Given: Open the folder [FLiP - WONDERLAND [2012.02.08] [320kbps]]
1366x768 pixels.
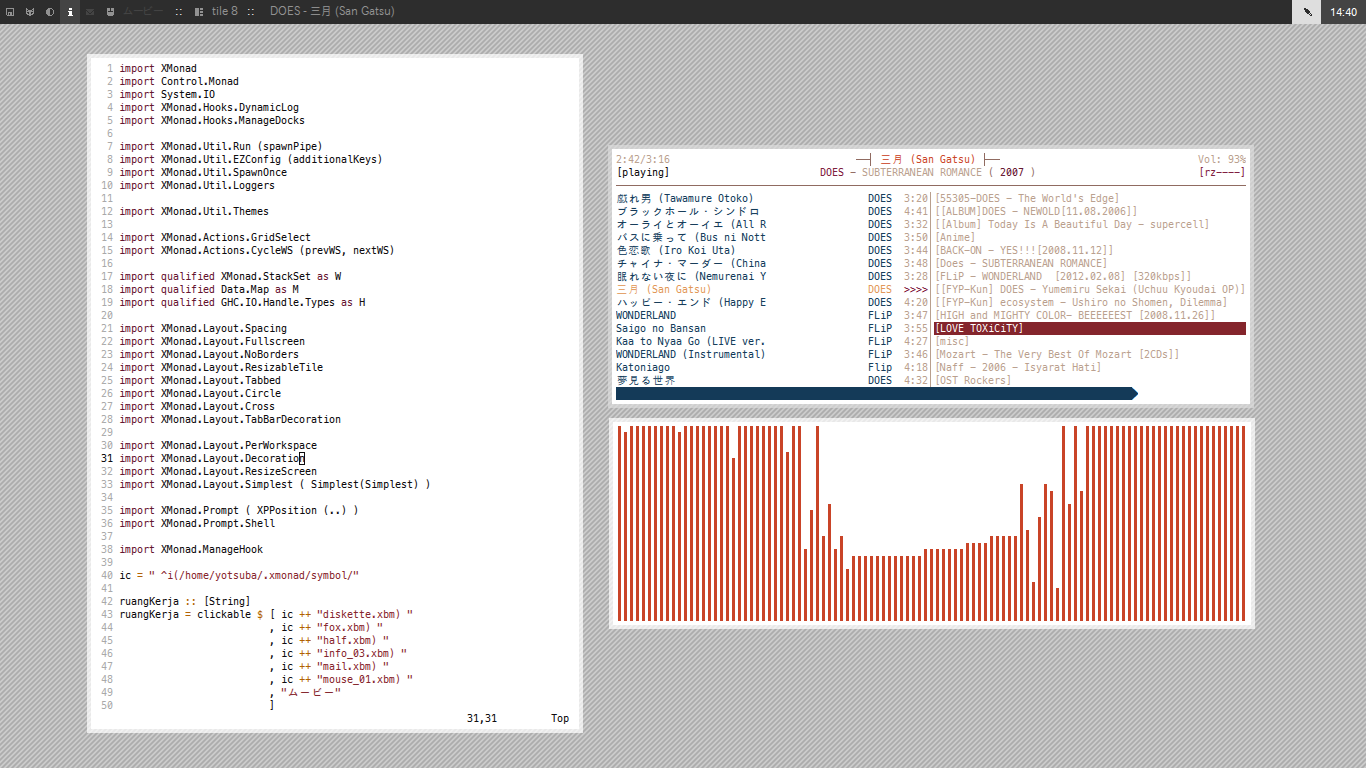Looking at the screenshot, I should 1063,276.
